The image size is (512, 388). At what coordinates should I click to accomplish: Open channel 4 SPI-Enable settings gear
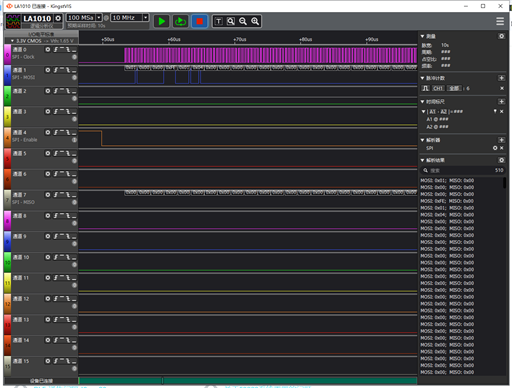(48, 132)
